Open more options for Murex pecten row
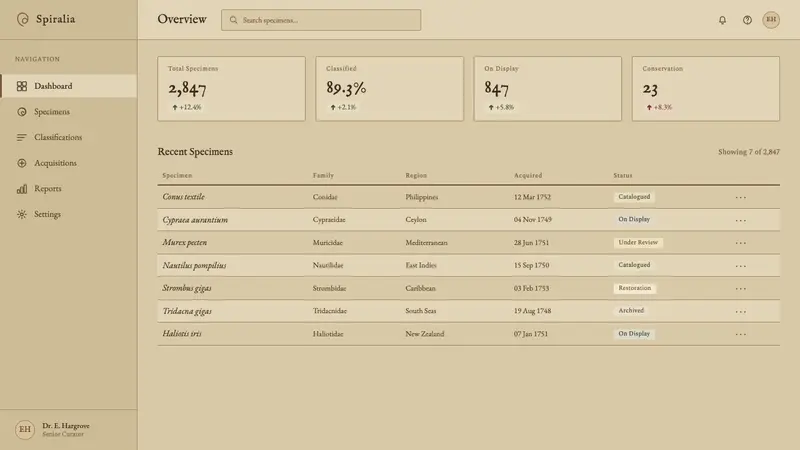This screenshot has width=800, height=450. click(741, 243)
